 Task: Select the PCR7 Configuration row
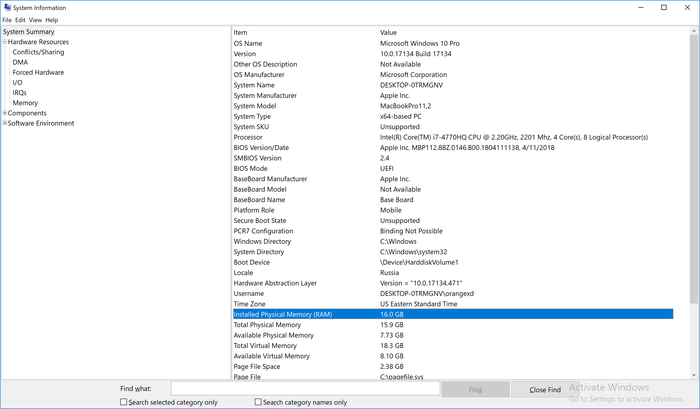click(453, 231)
